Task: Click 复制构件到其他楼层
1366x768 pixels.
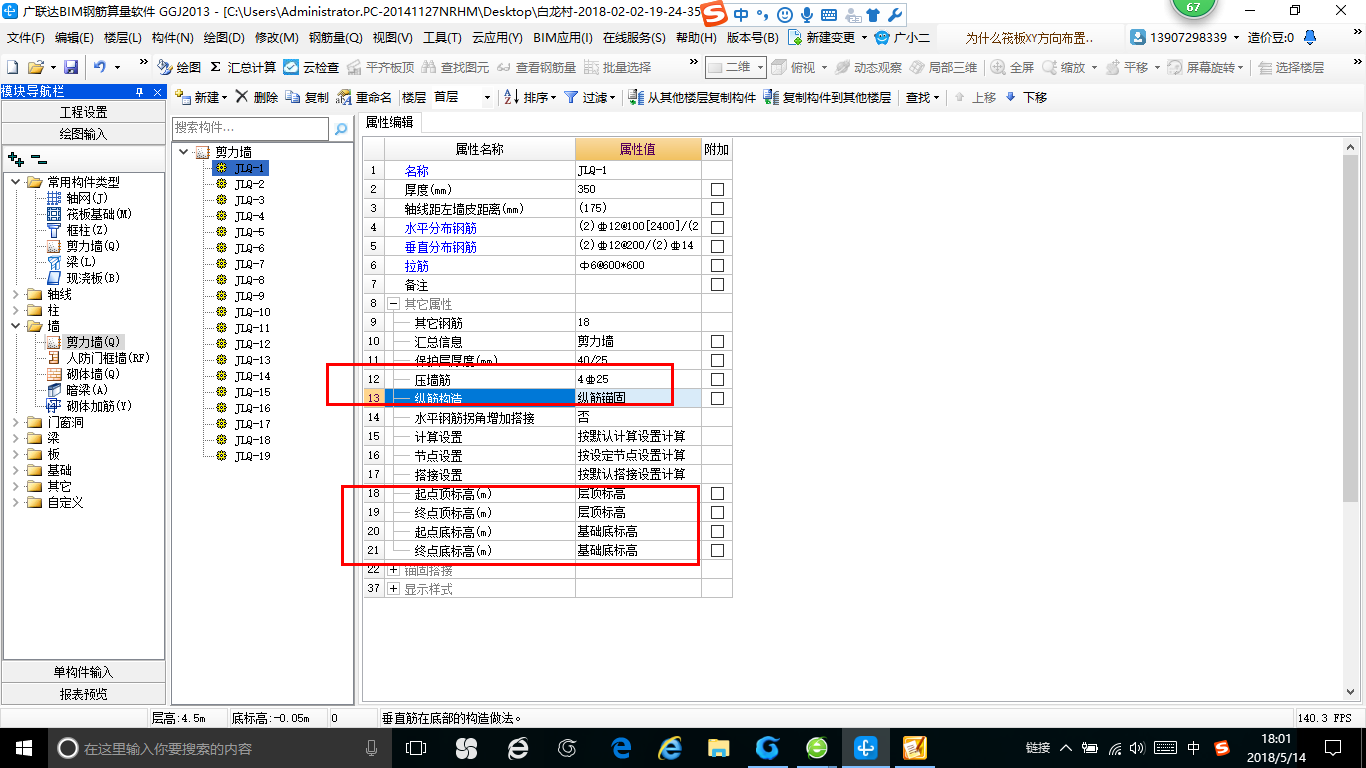Action: coord(826,97)
